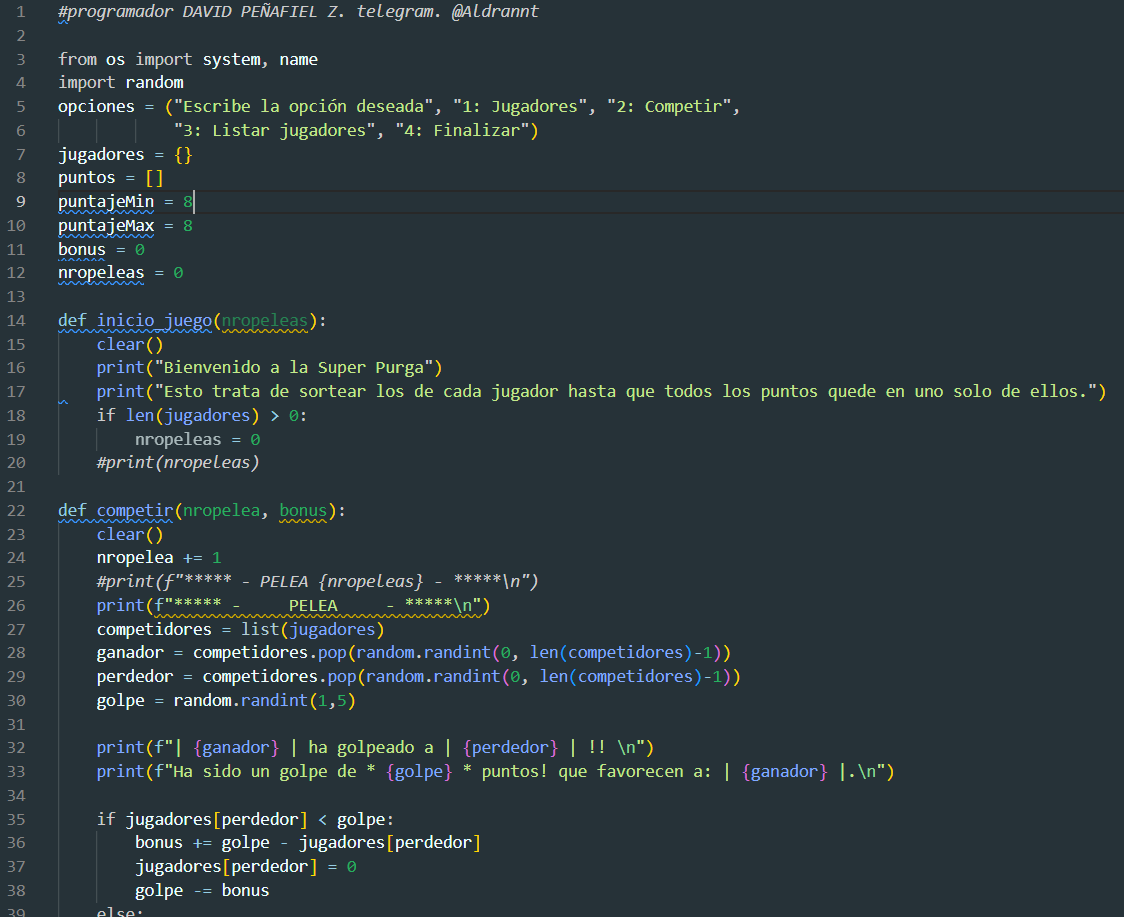Click 'jugadores = {}' on line 7
The width and height of the screenshot is (1124, 917).
pos(125,154)
